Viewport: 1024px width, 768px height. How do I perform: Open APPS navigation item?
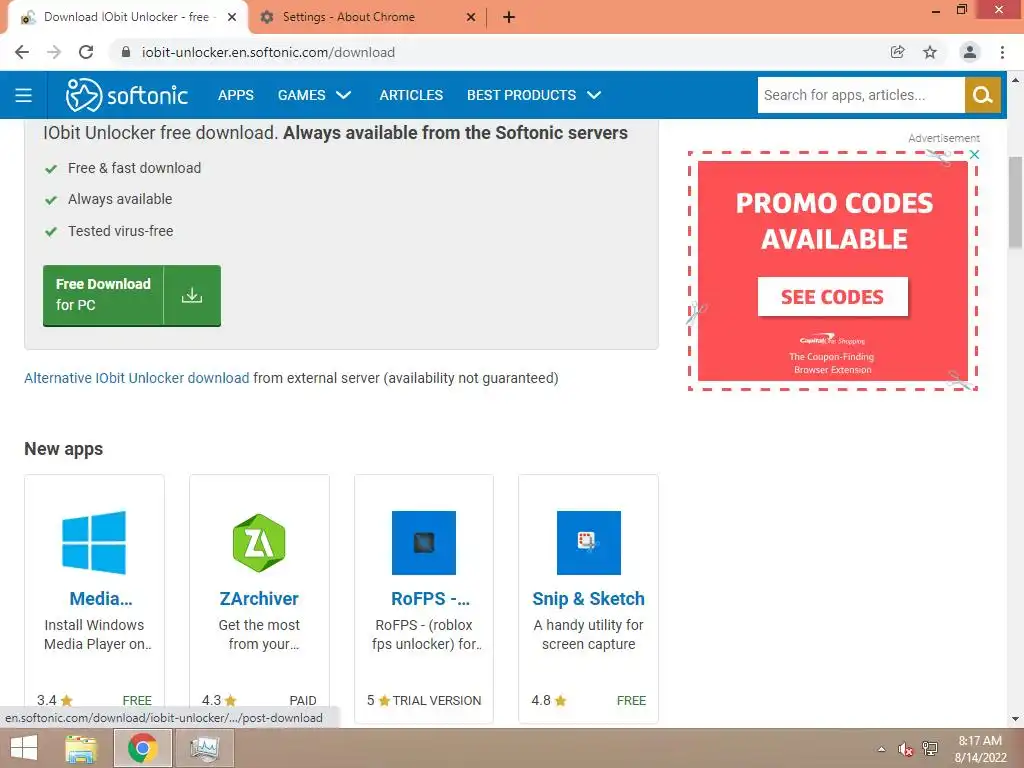236,95
